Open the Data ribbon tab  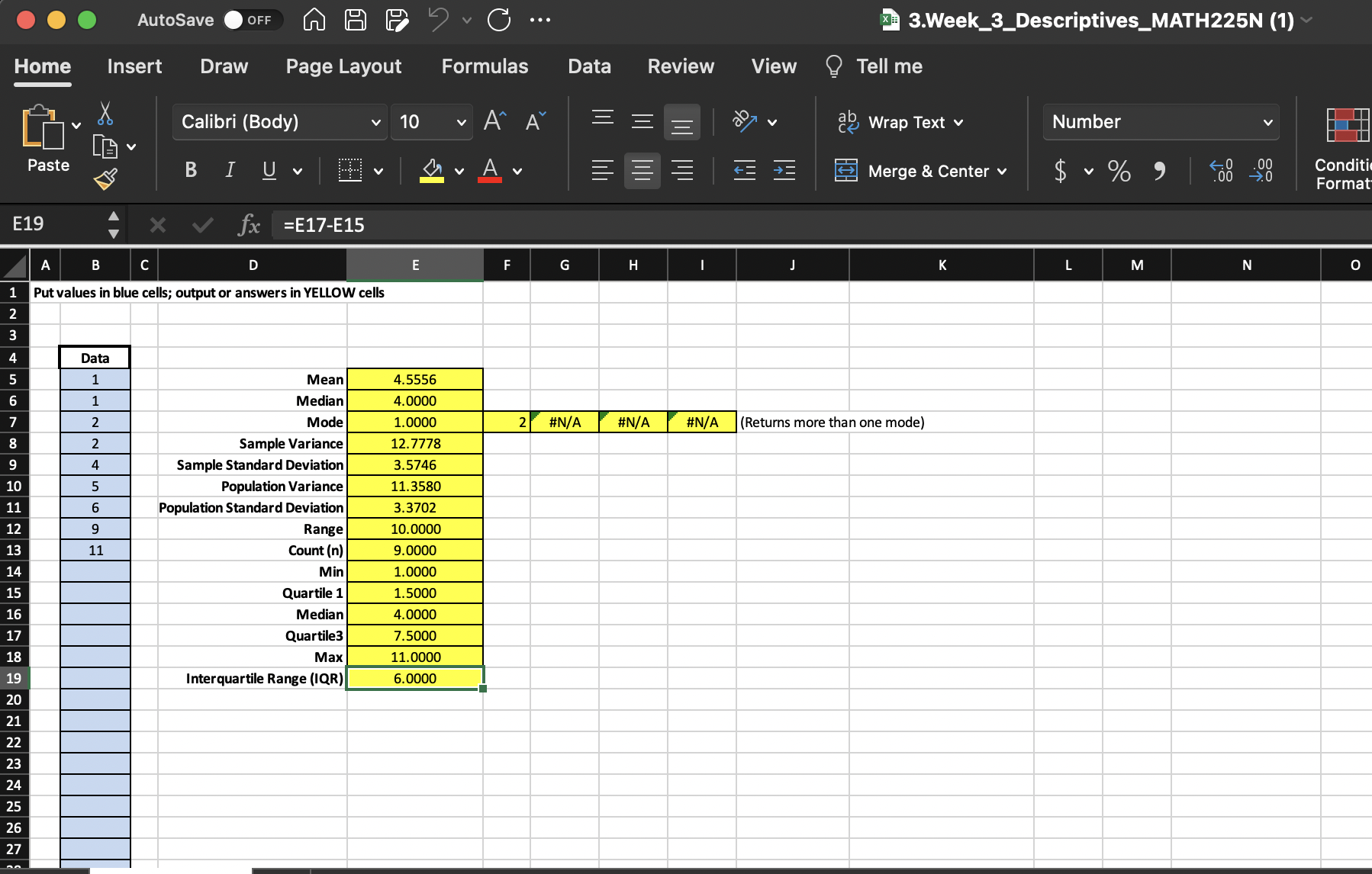[x=589, y=66]
